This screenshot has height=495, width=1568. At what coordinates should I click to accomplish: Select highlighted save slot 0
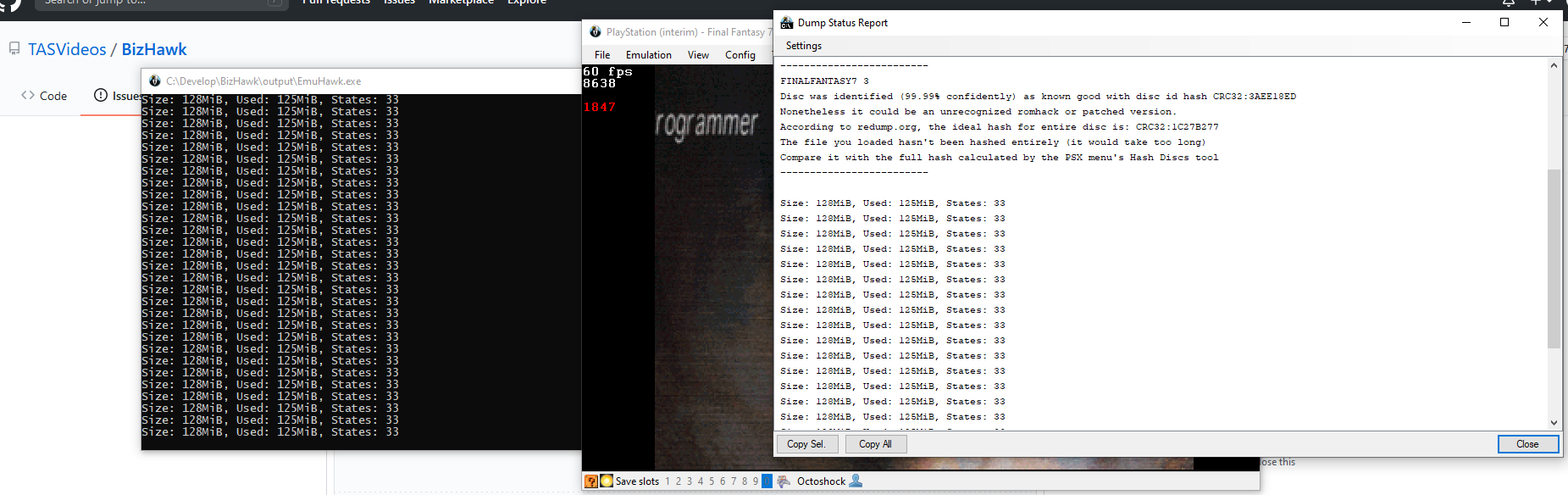click(767, 481)
